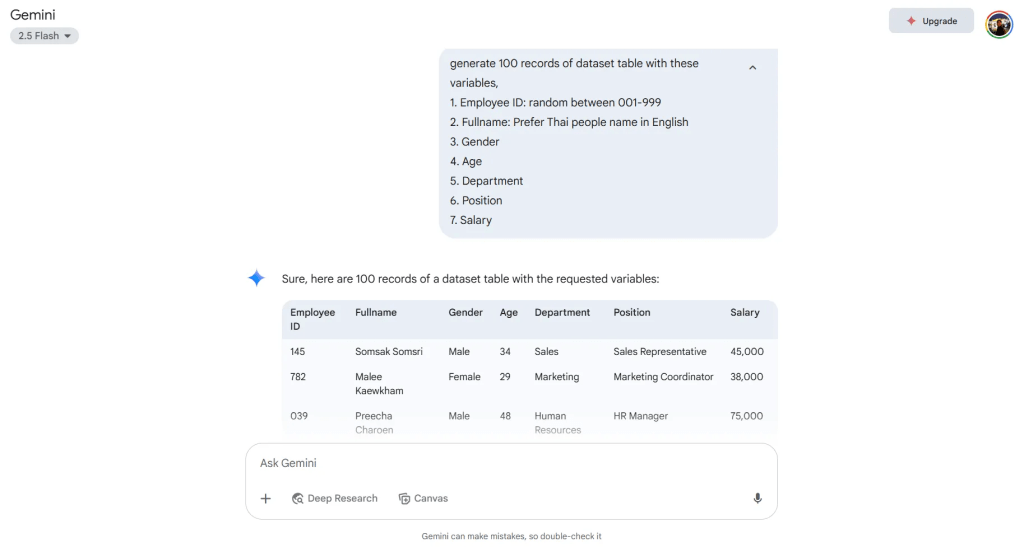Enable the Deep Research tool
The width and height of the screenshot is (1024, 547).
335,498
